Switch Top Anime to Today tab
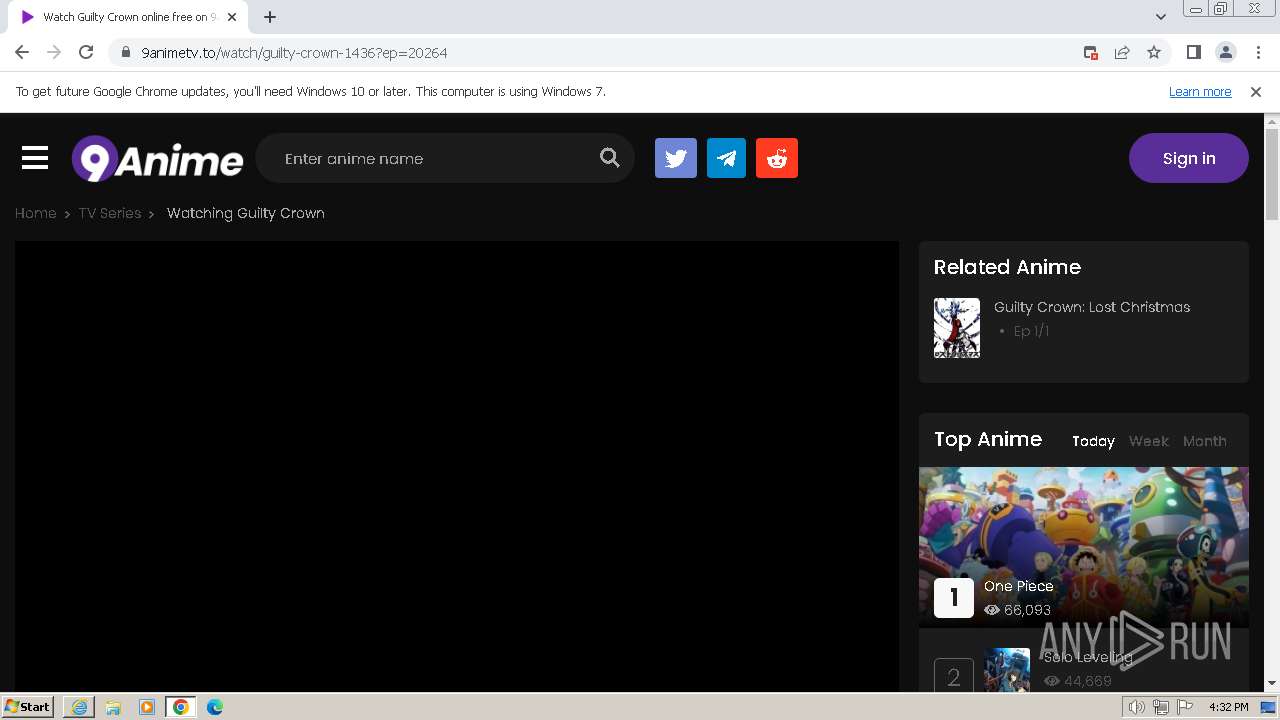1280x720 pixels. tap(1093, 441)
